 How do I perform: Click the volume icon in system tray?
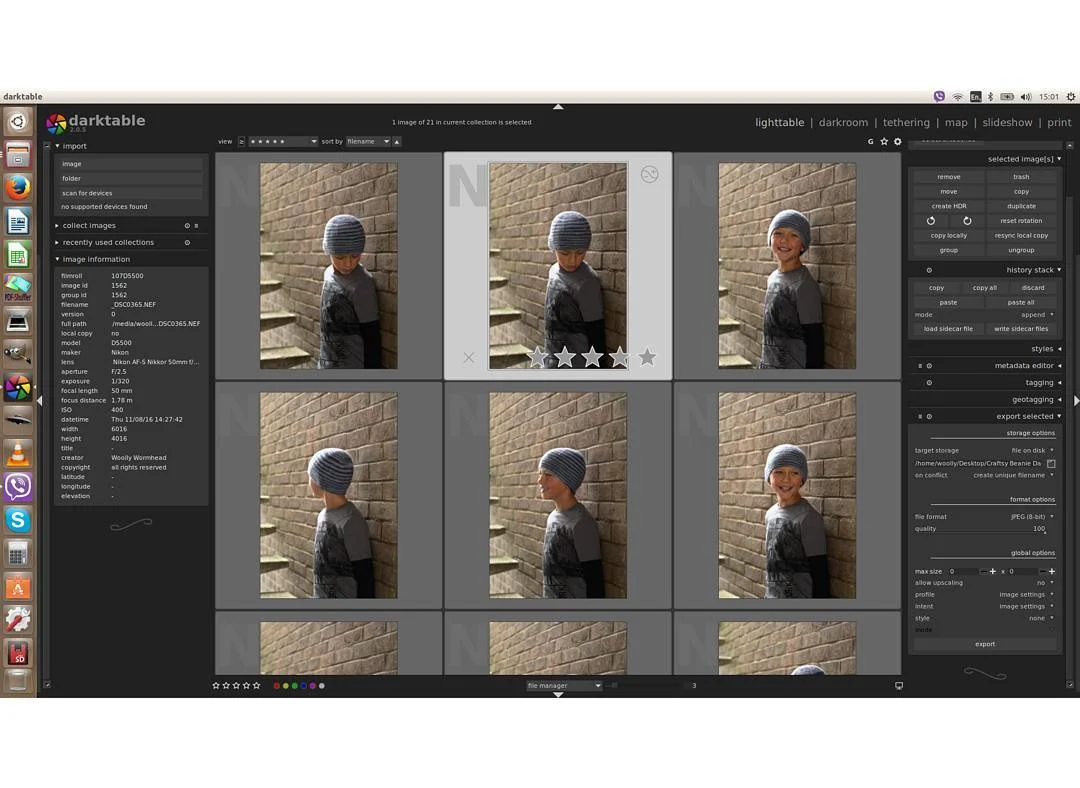click(1026, 97)
